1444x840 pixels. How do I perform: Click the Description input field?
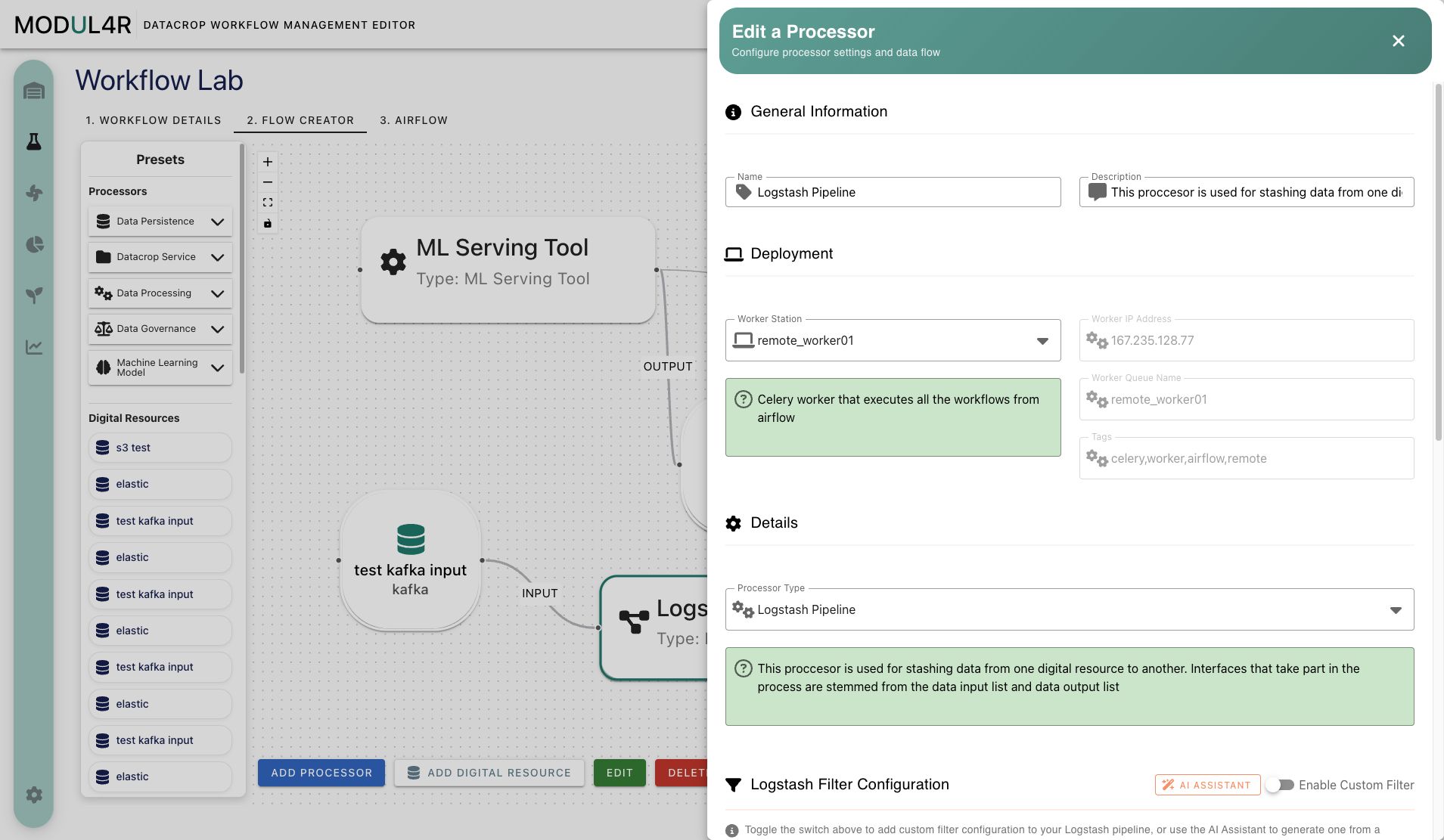pos(1247,192)
